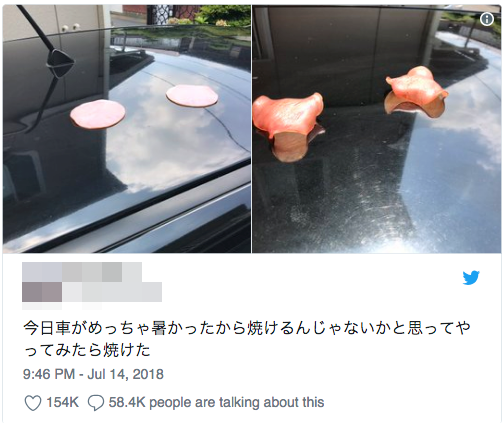This screenshot has width=502, height=423.
Task: Click the car antenna base in first photo
Action: pyautogui.click(x=60, y=63)
